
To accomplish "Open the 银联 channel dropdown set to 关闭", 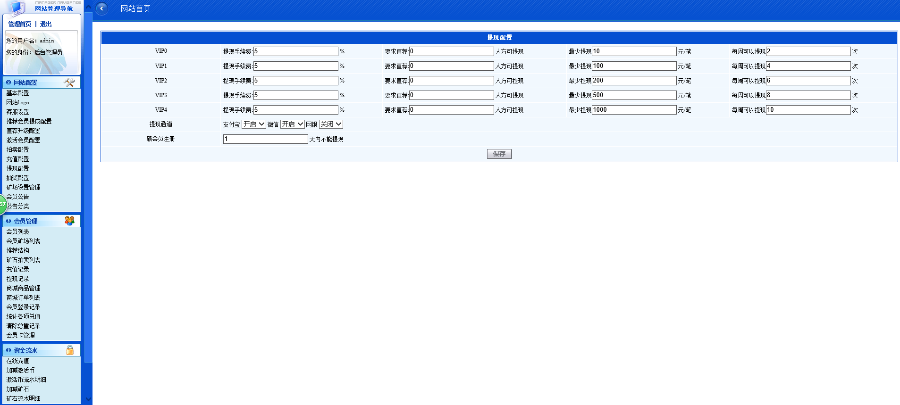I will point(331,124).
